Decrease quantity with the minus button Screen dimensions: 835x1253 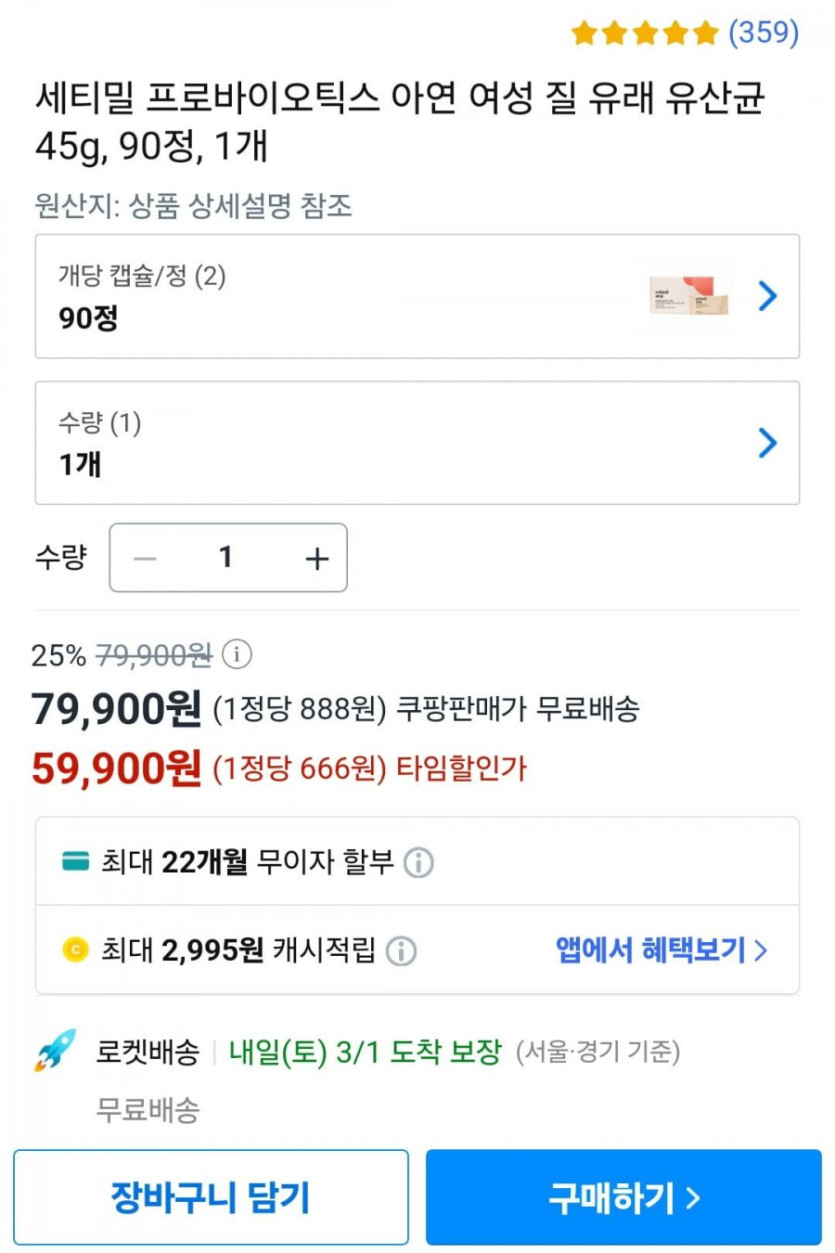pos(145,558)
